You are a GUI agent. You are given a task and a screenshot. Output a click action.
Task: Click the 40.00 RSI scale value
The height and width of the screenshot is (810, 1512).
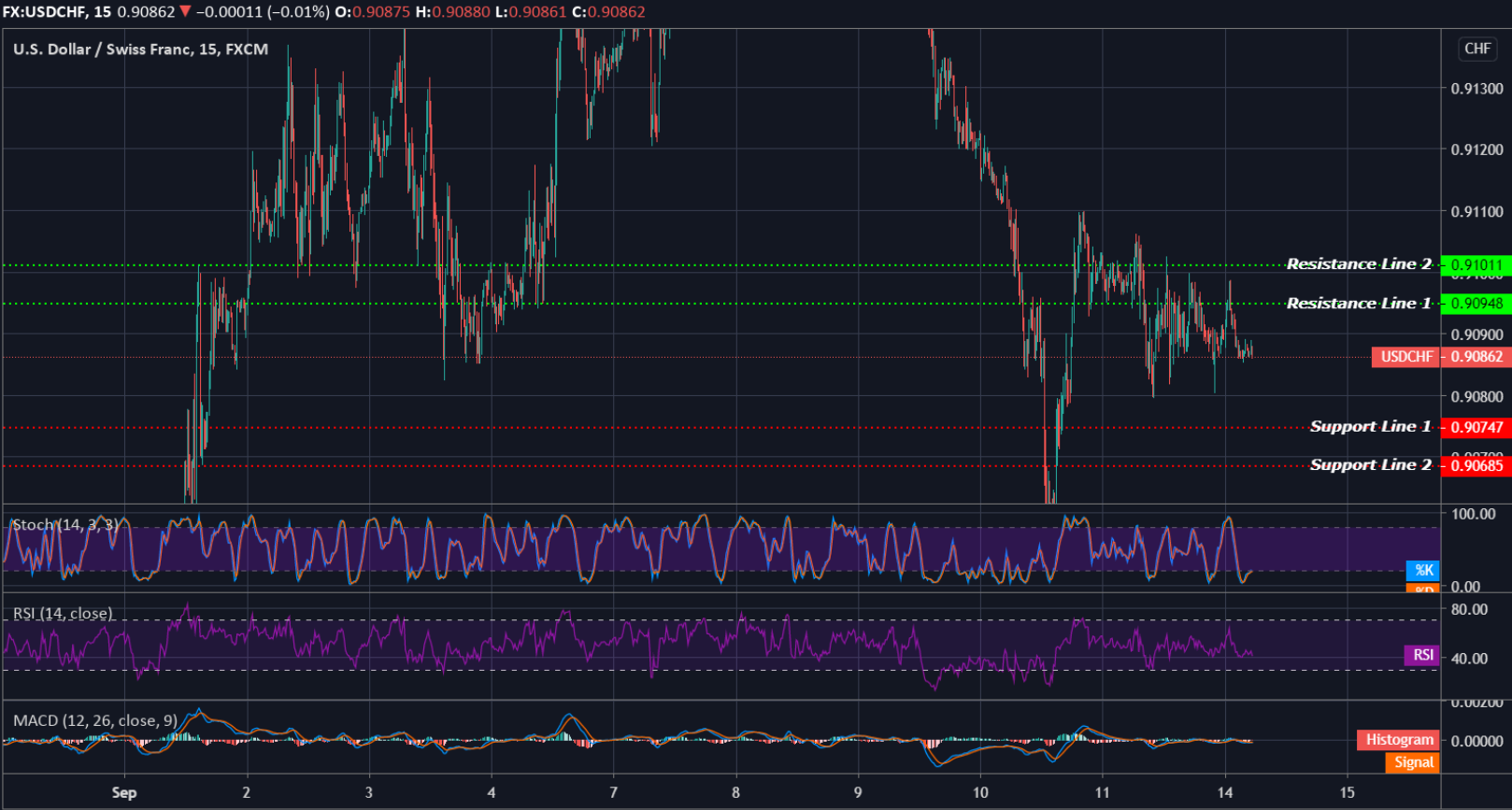(x=1469, y=659)
